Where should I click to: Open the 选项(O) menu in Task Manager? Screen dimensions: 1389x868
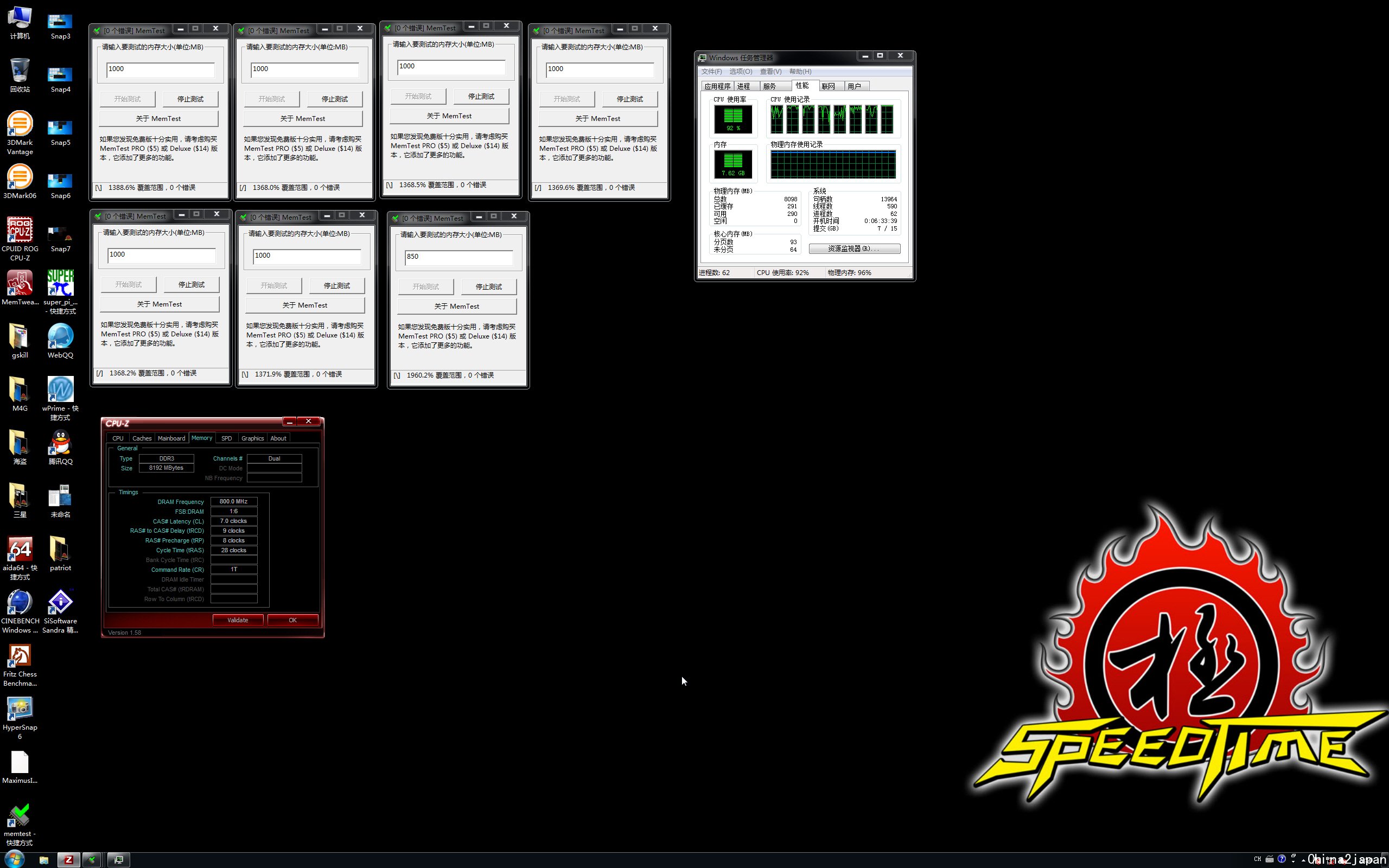[x=741, y=71]
